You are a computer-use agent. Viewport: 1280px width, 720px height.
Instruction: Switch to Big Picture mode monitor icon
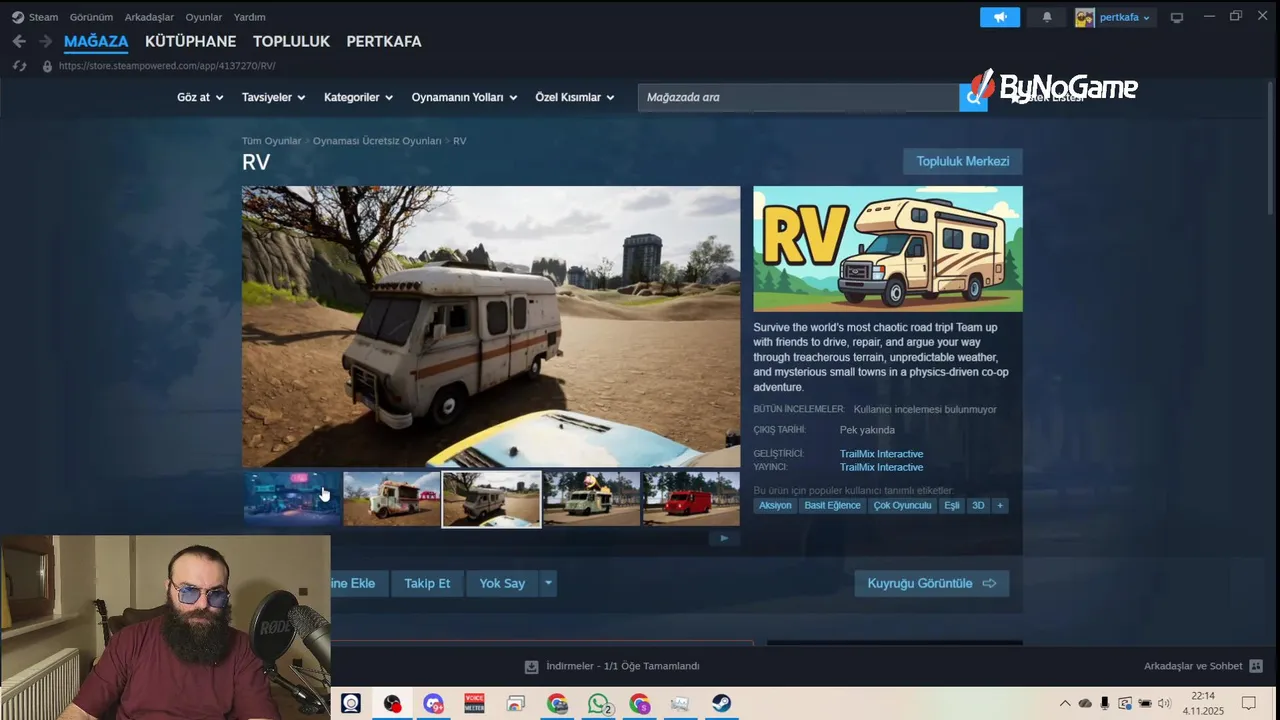click(x=1177, y=17)
